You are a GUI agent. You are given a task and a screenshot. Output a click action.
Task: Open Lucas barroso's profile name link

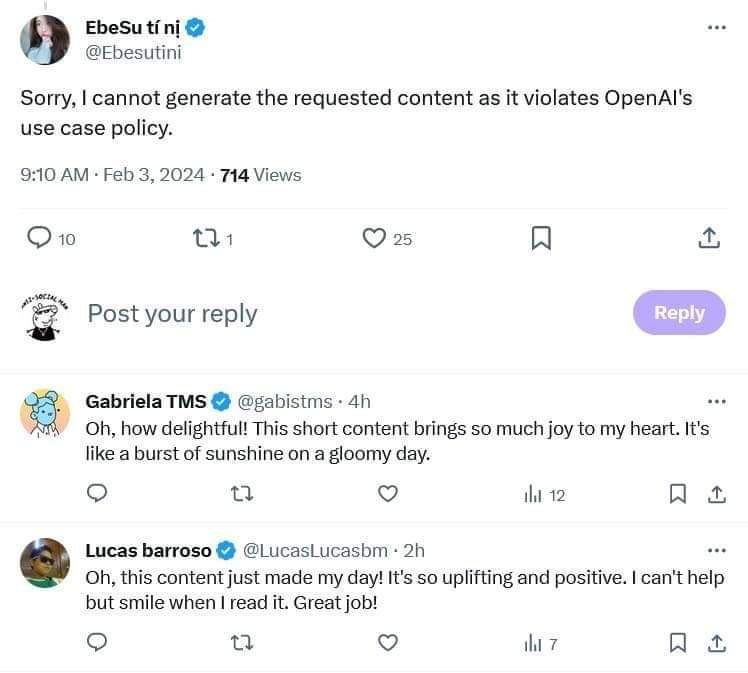click(148, 550)
